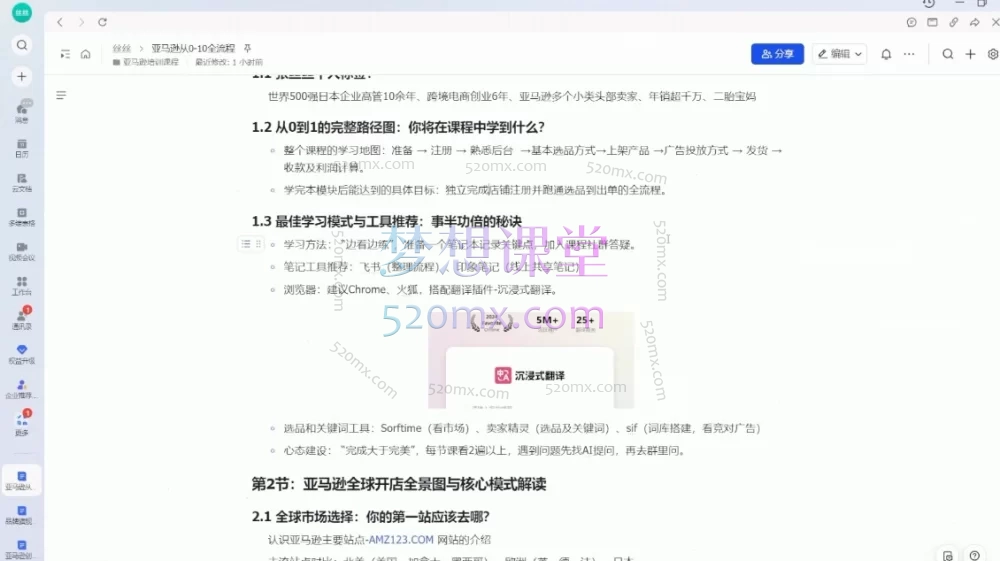1000x561 pixels.
Task: Open the comment bubble icon in the top bar
Action: [x=911, y=22]
